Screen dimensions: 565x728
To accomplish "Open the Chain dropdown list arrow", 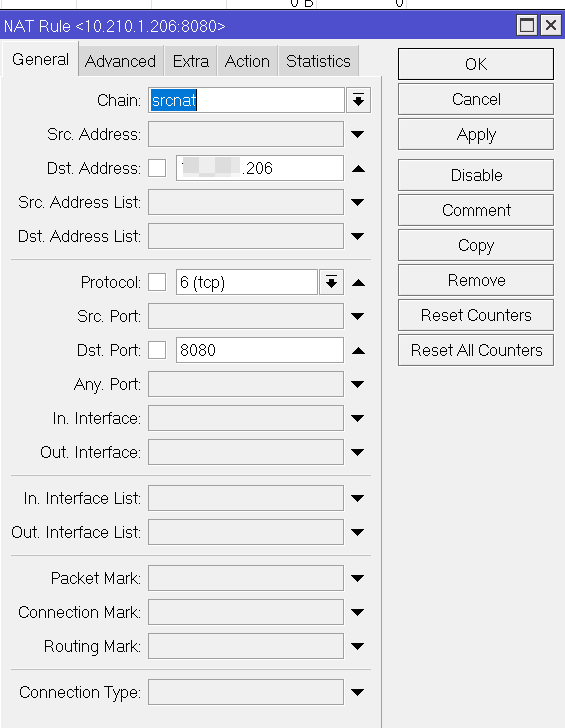I will pyautogui.click(x=358, y=100).
